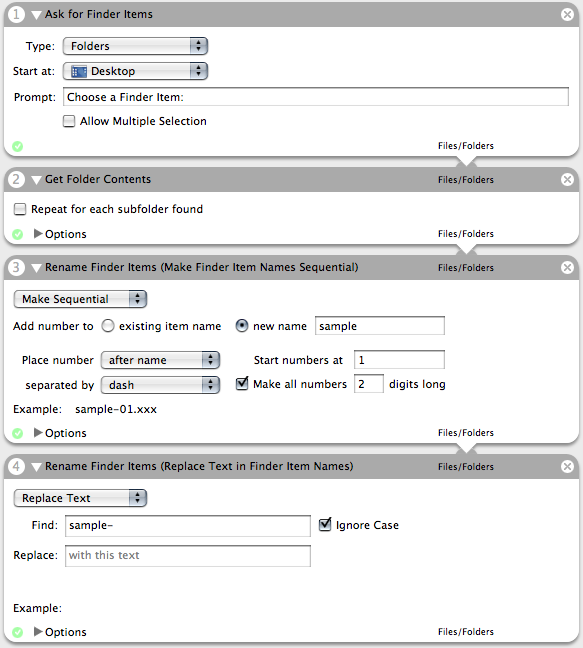
Task: Click step number 4 badge
Action: [17, 467]
